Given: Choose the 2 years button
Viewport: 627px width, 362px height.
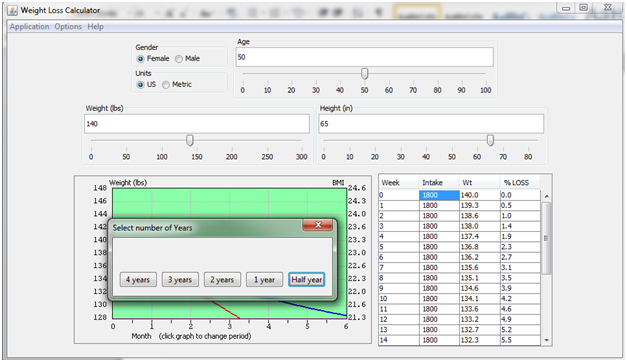Looking at the screenshot, I should click(222, 280).
